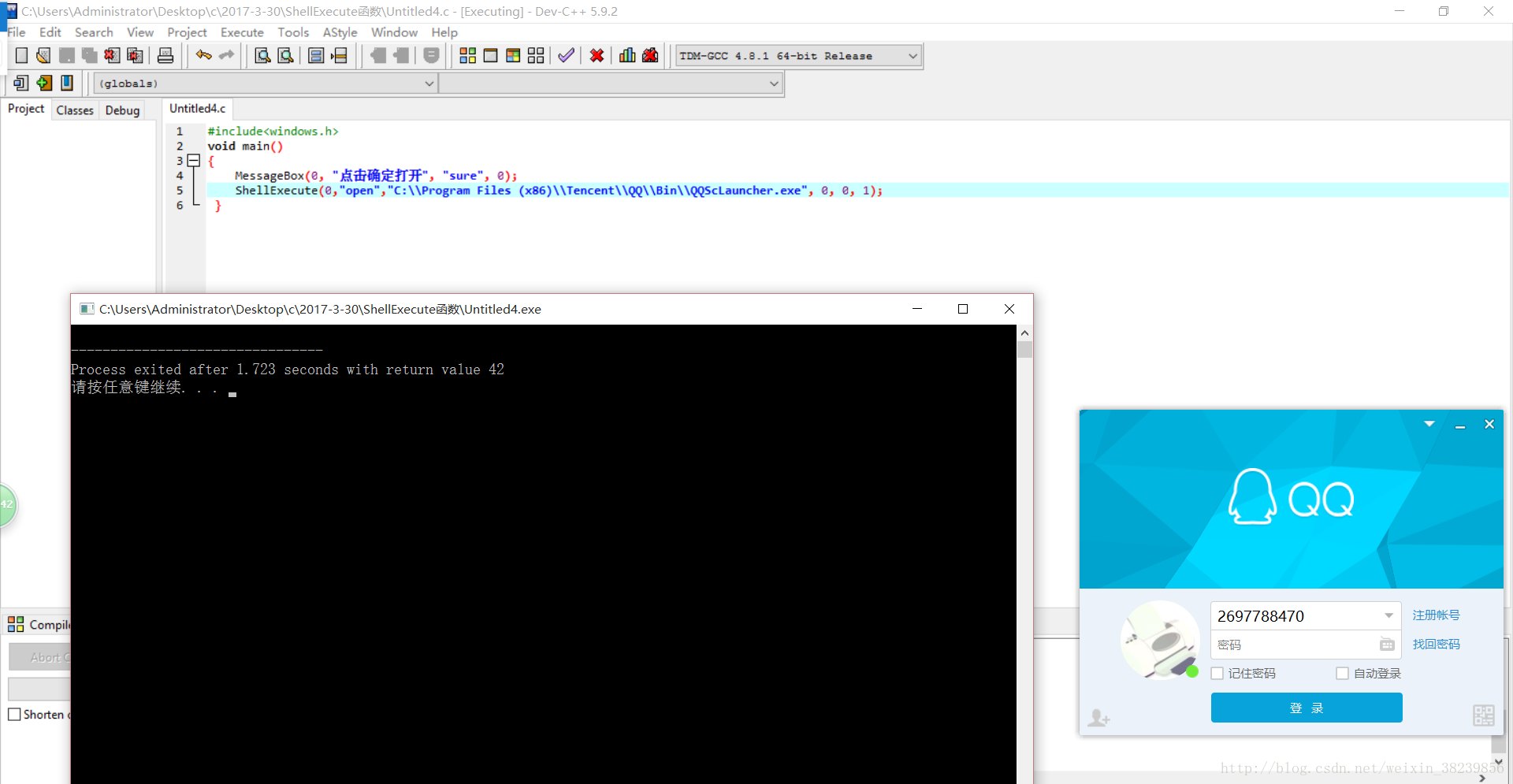Click the Close file toolbar icon
Viewport: 1513px width, 784px height.
pos(112,55)
